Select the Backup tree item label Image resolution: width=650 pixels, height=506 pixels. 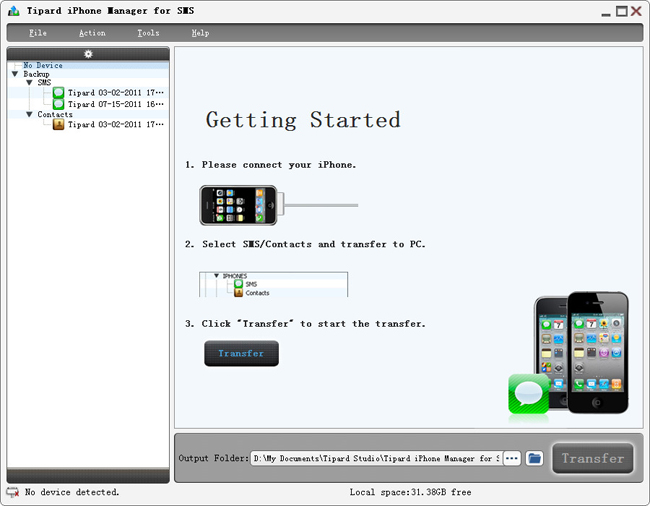[36, 74]
